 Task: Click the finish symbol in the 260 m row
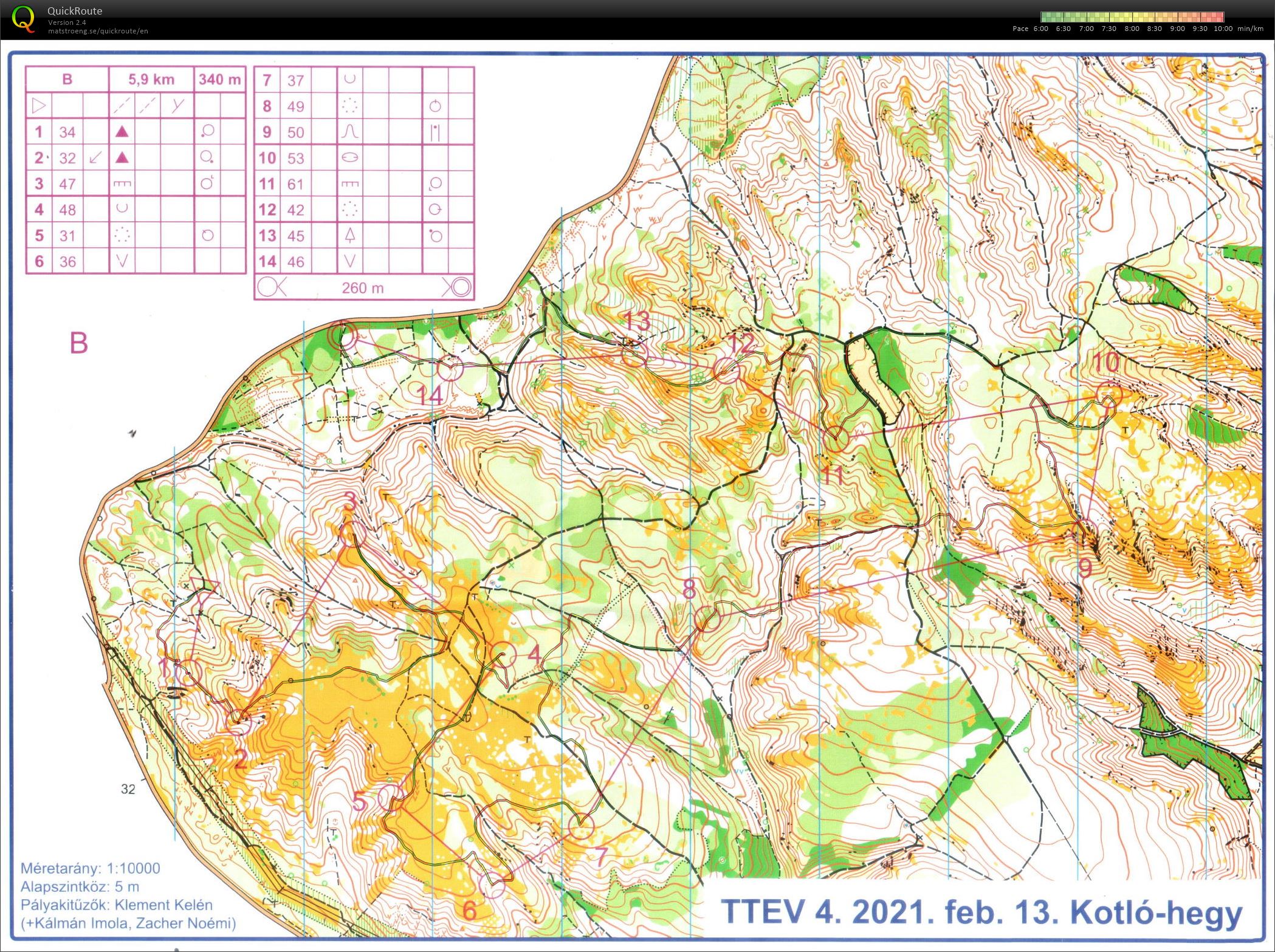(457, 287)
